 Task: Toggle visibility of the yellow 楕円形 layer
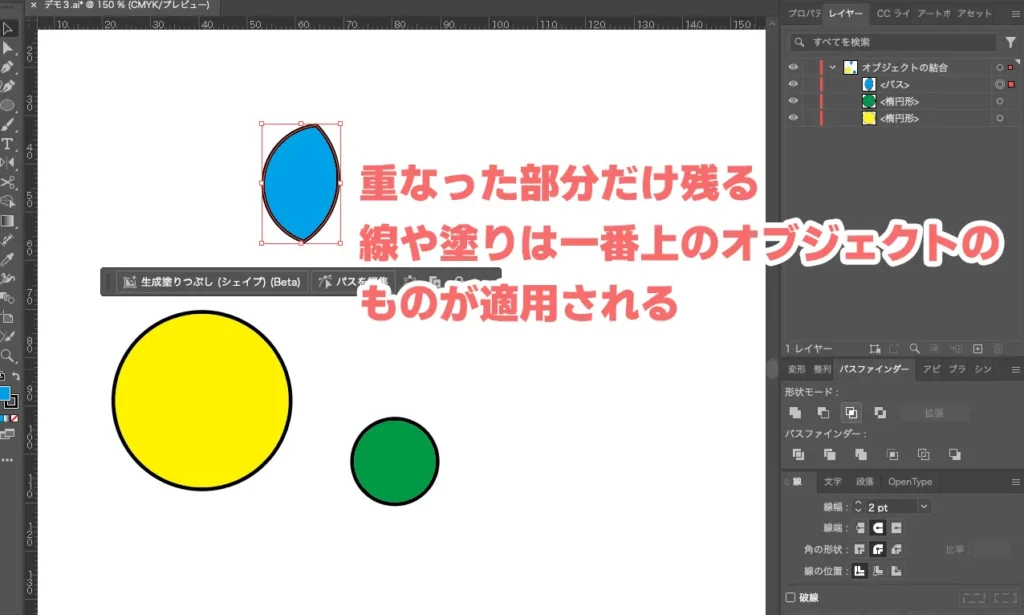[x=793, y=119]
